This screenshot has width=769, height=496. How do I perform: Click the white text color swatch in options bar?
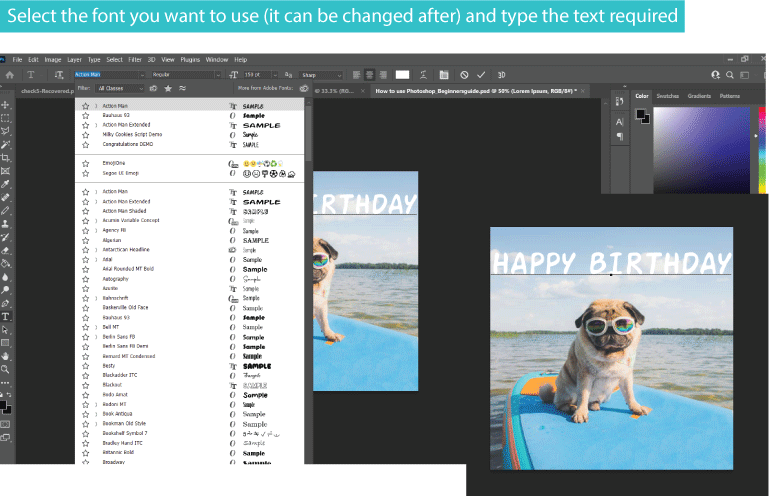pyautogui.click(x=402, y=74)
